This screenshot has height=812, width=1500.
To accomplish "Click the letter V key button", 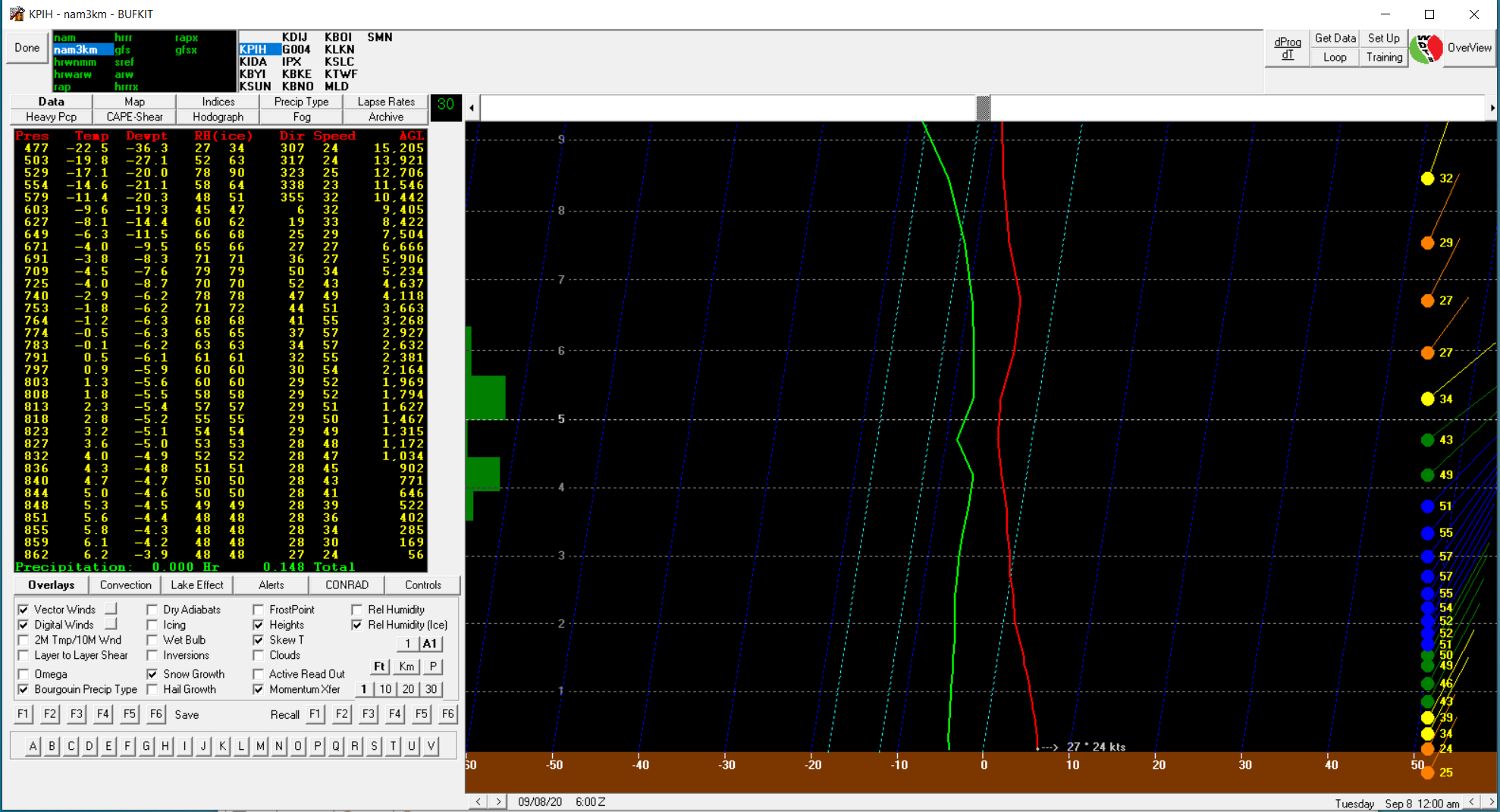I will pyautogui.click(x=431, y=746).
